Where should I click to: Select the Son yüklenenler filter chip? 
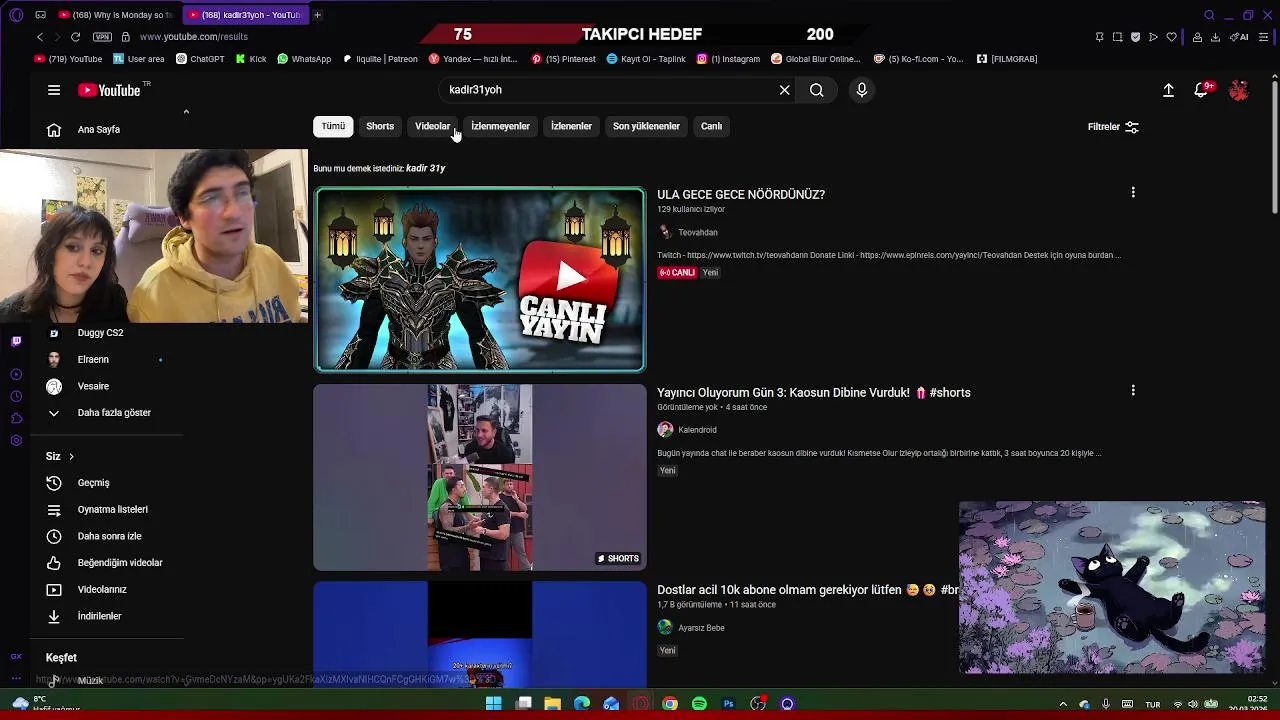[x=646, y=126]
